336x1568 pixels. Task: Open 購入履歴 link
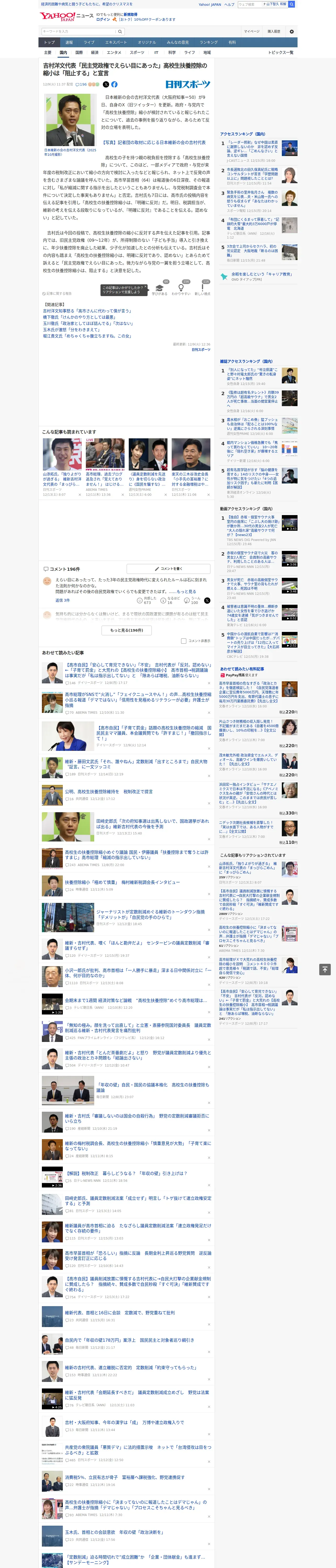(274, 31)
